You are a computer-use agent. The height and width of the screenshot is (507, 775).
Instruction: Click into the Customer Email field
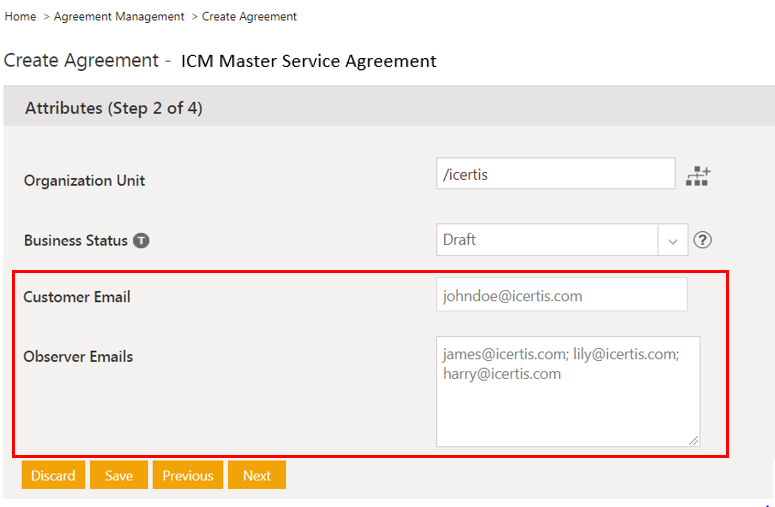point(561,295)
